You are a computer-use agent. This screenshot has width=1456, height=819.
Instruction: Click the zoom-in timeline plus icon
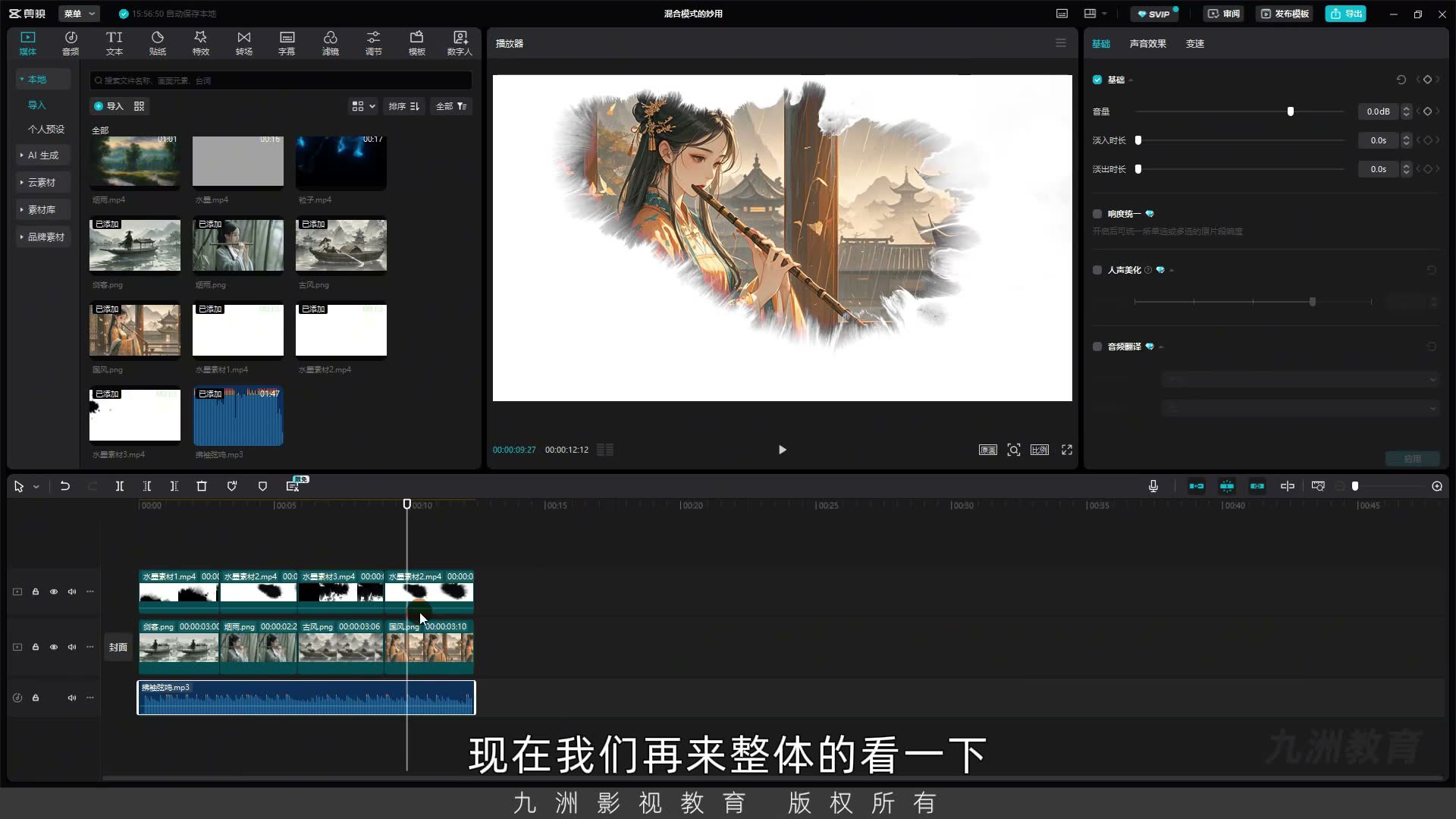(x=1437, y=486)
